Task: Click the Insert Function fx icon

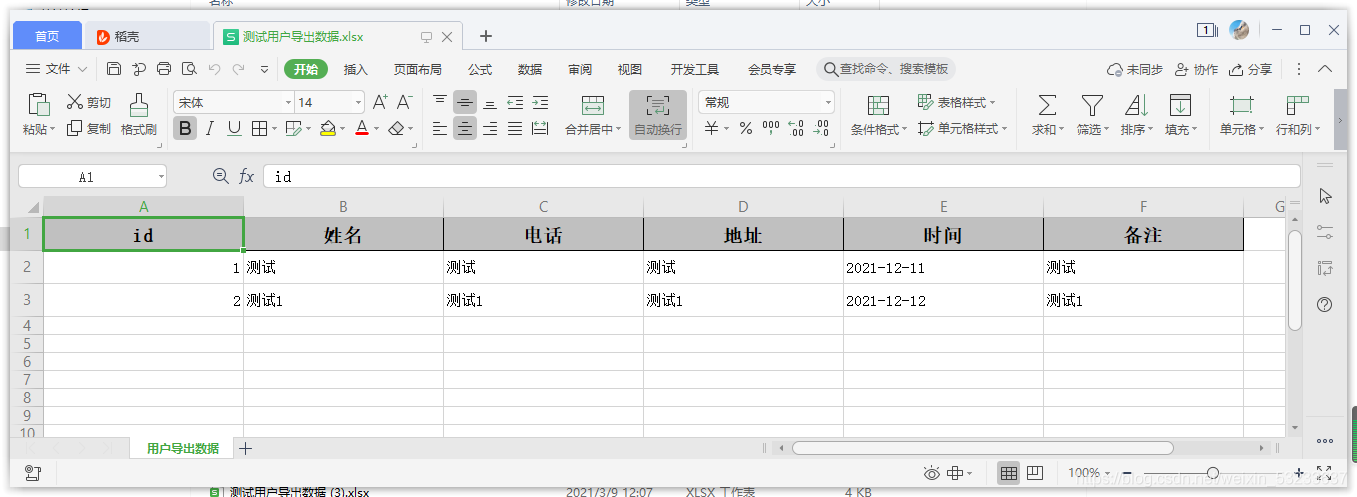Action: [x=246, y=176]
